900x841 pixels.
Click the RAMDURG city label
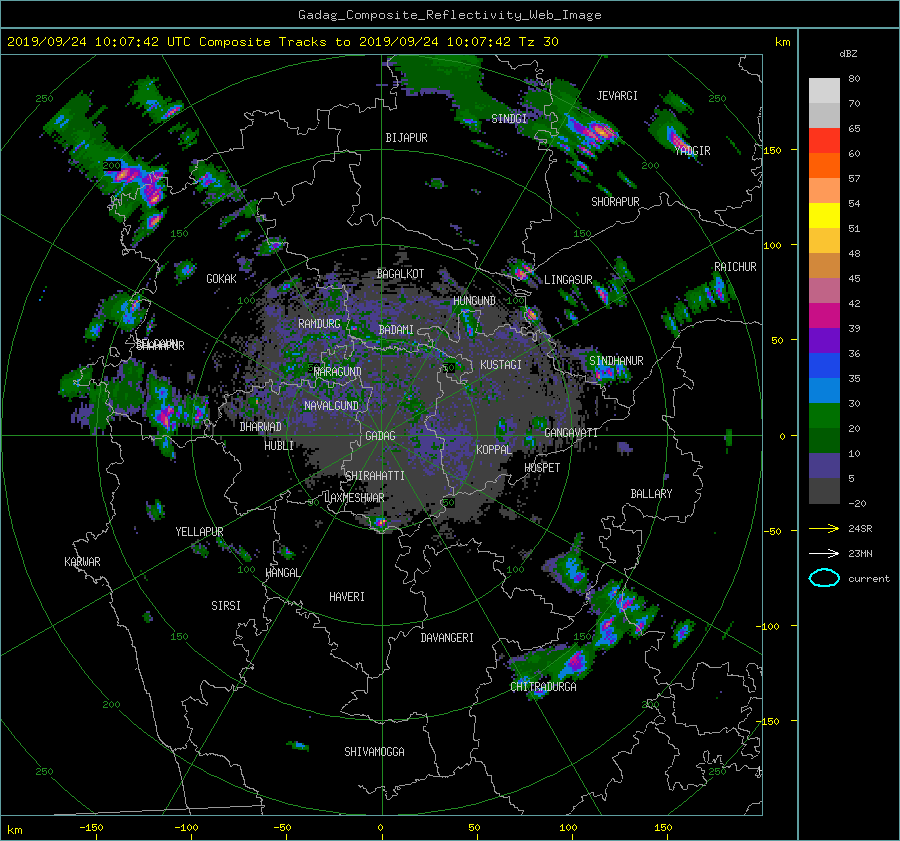point(319,324)
